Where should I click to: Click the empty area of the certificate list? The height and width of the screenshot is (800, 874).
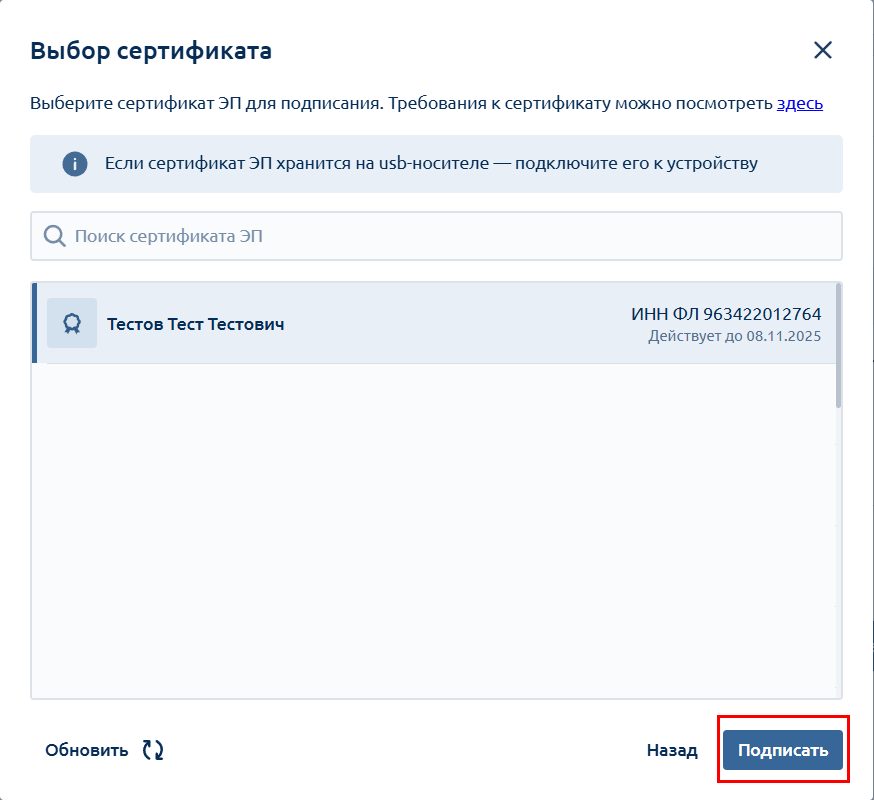tap(430, 530)
